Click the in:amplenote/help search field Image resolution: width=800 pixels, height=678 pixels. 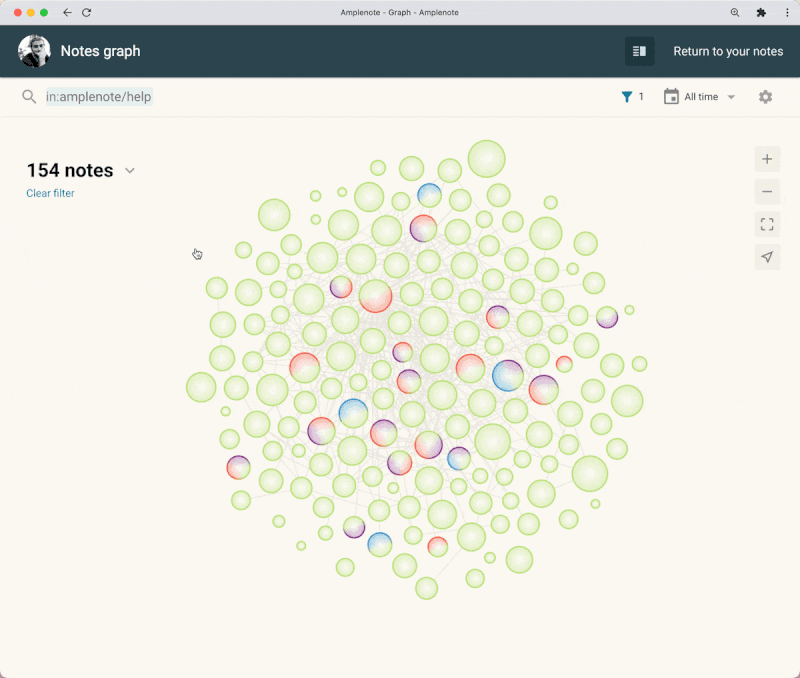[x=99, y=97]
